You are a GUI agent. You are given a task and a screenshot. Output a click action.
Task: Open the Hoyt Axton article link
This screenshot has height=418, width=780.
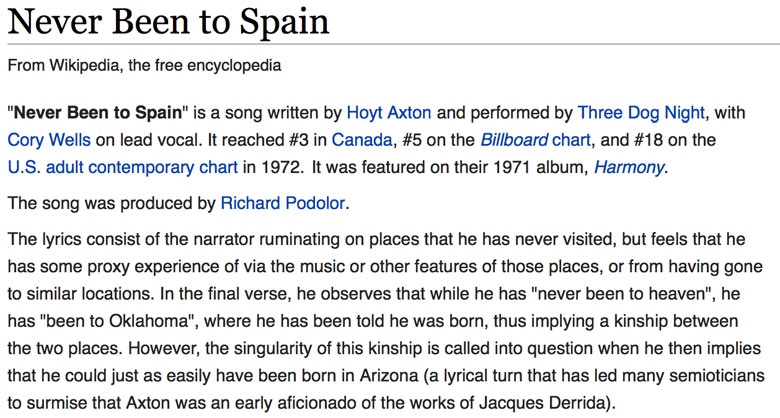(389, 113)
